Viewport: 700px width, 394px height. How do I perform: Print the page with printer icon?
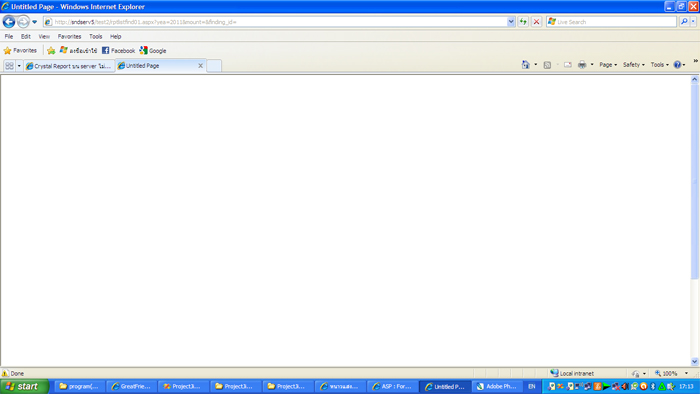[x=582, y=65]
